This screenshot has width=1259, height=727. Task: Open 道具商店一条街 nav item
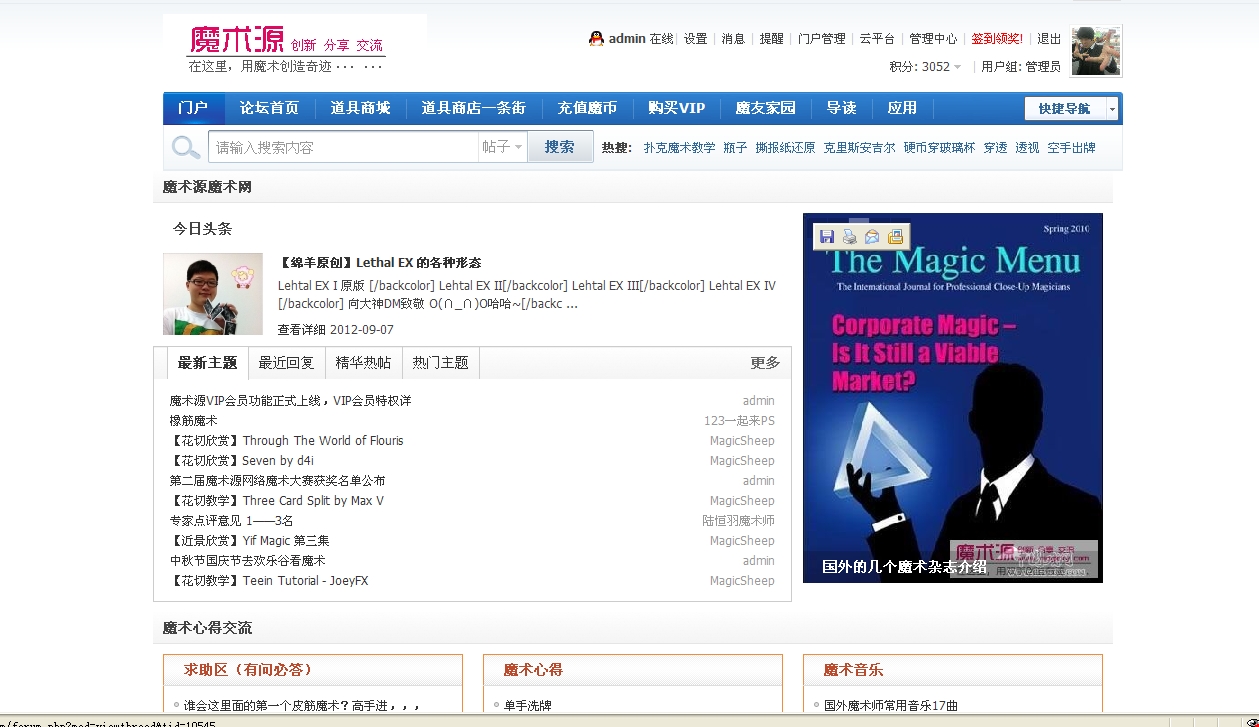tap(474, 108)
